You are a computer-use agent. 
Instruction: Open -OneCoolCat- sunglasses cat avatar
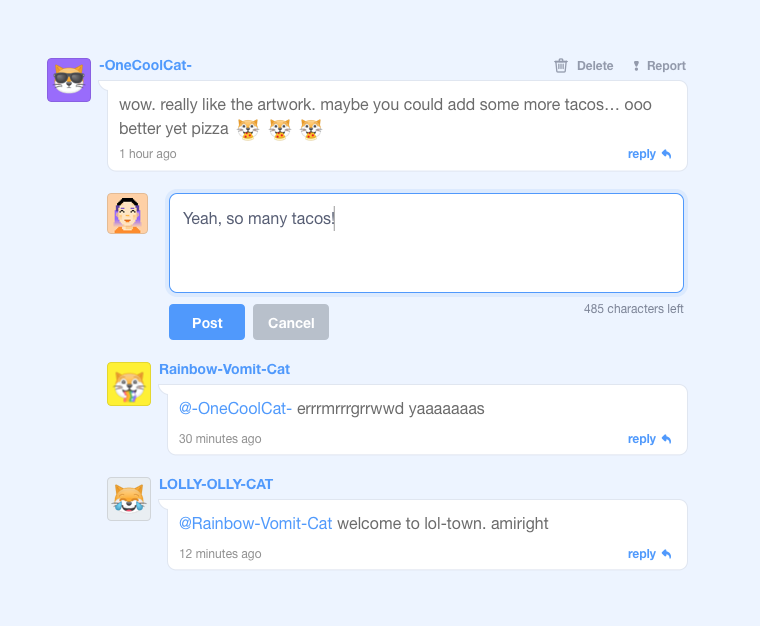point(69,80)
